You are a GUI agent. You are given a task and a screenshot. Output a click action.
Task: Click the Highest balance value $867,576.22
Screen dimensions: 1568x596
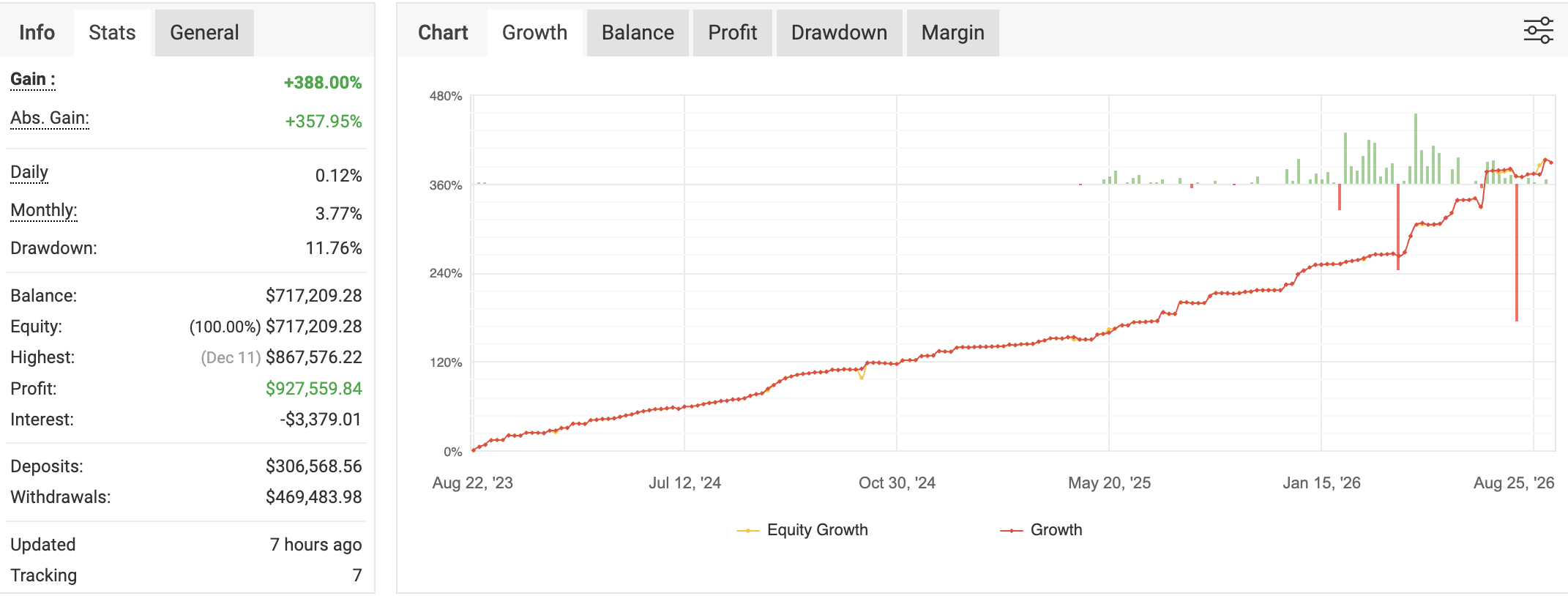pyautogui.click(x=313, y=357)
